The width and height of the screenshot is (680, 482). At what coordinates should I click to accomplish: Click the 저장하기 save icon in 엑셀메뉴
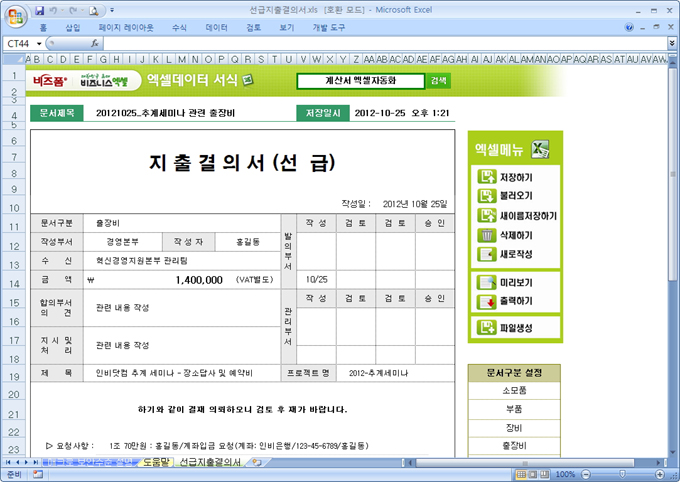487,177
